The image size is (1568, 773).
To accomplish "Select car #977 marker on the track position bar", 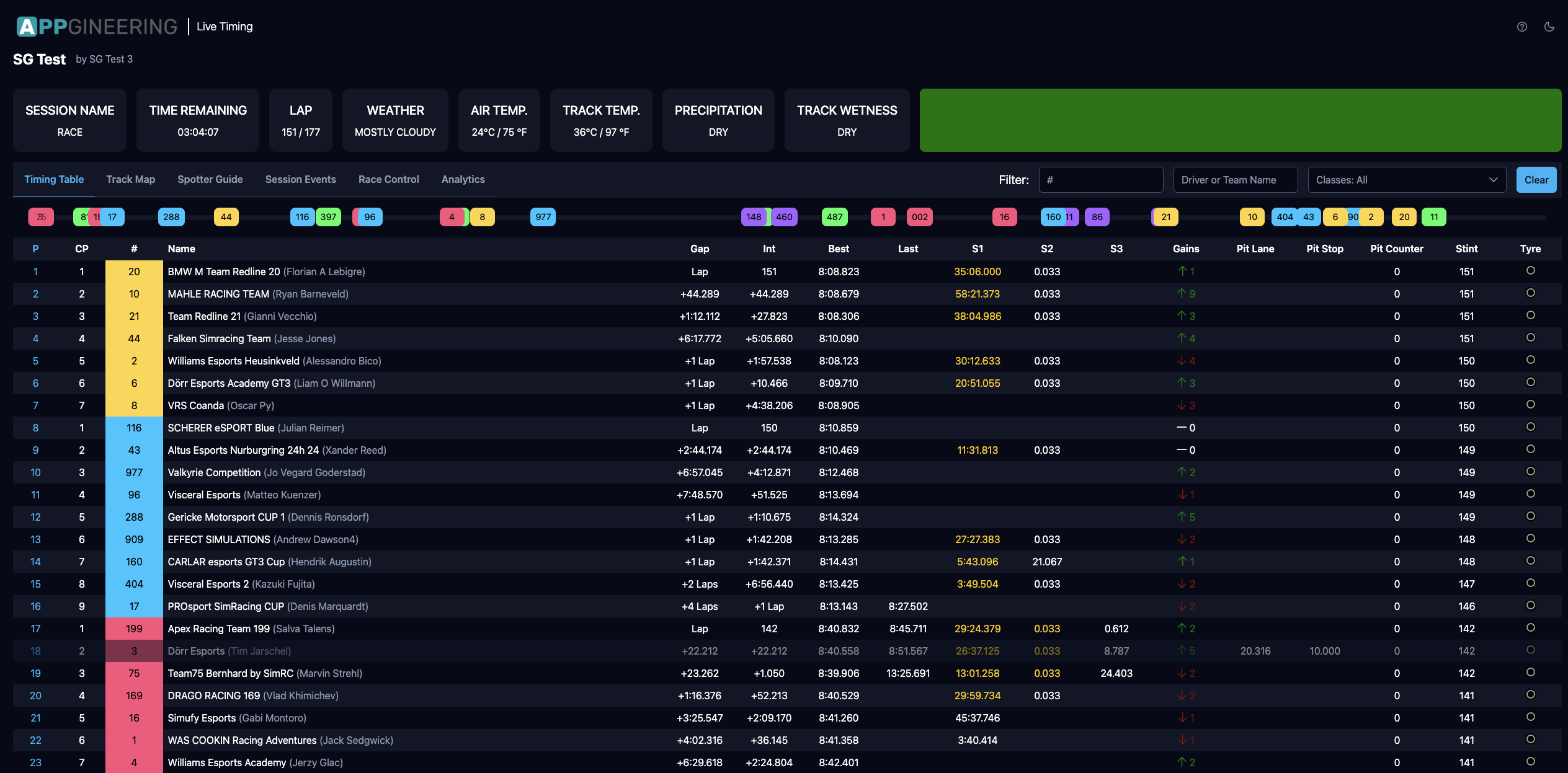I will (542, 217).
